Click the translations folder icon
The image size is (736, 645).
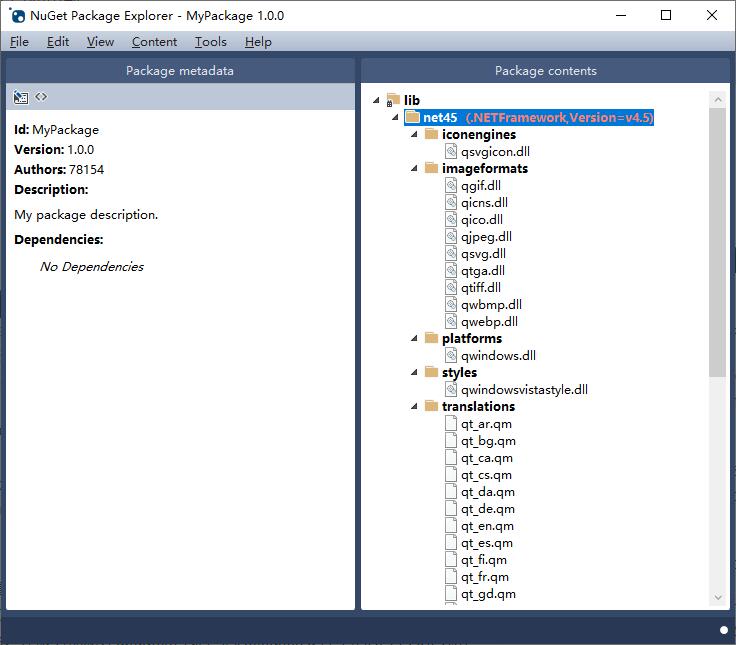tap(431, 406)
